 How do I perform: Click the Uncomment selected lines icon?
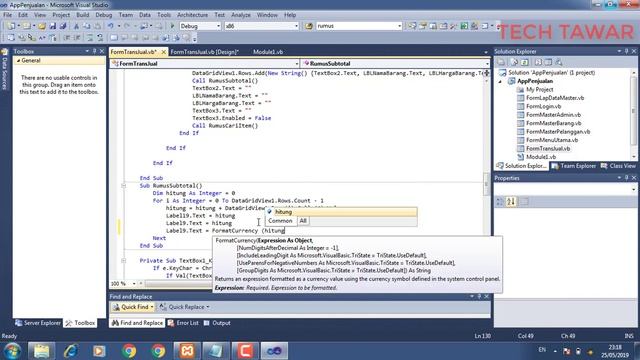pos(100,38)
